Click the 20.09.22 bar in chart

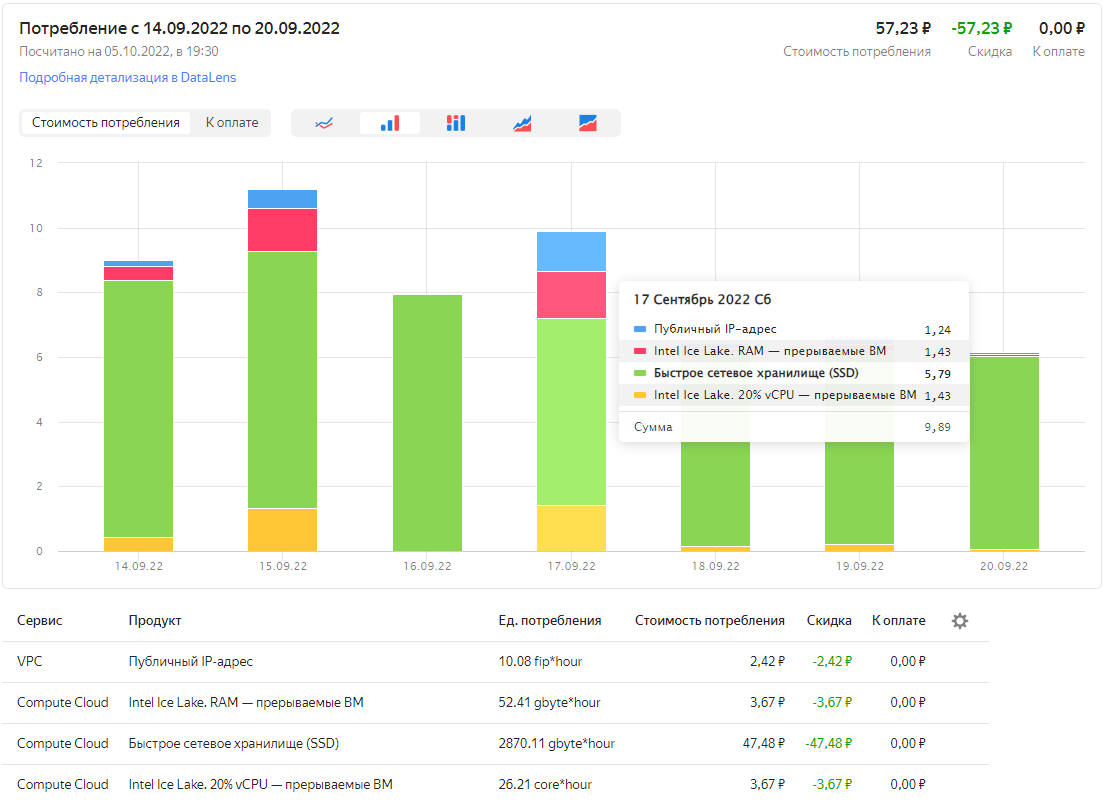(1004, 452)
